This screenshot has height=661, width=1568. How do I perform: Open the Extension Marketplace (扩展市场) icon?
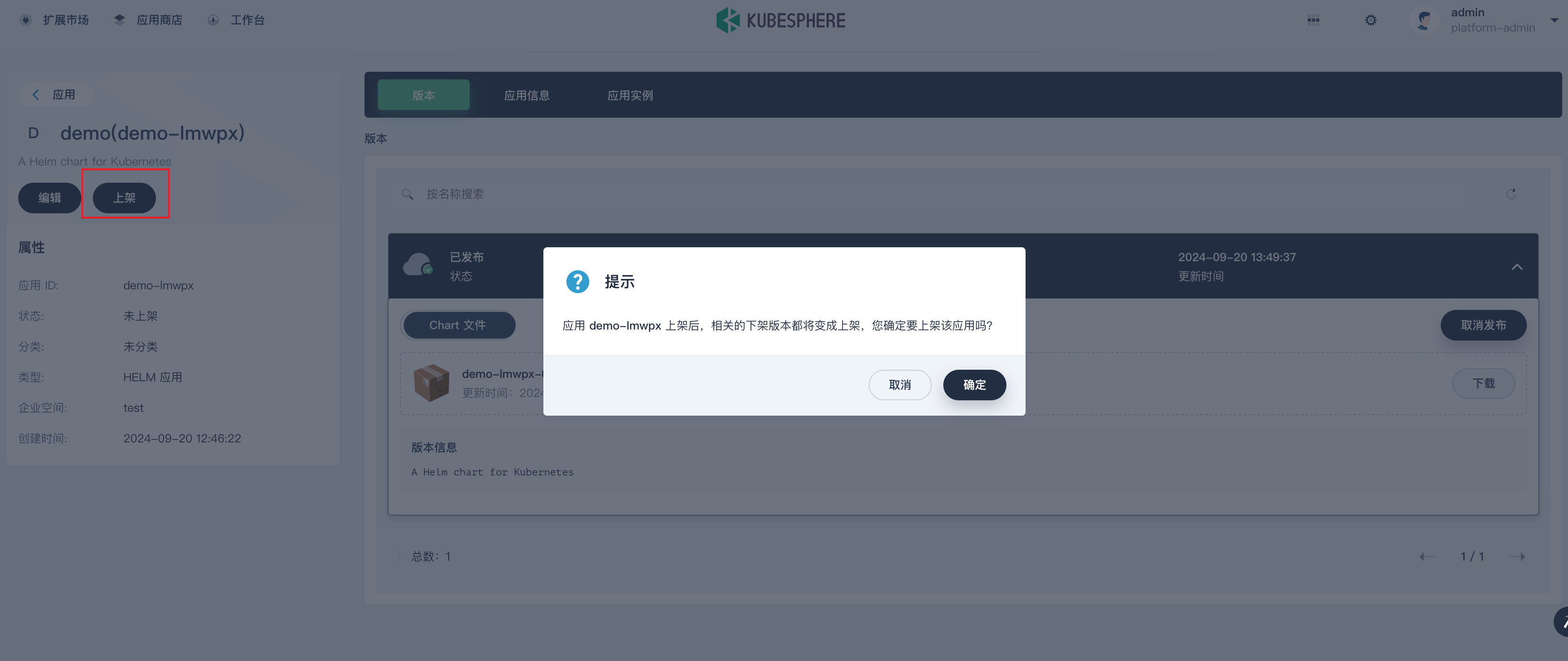tap(25, 20)
